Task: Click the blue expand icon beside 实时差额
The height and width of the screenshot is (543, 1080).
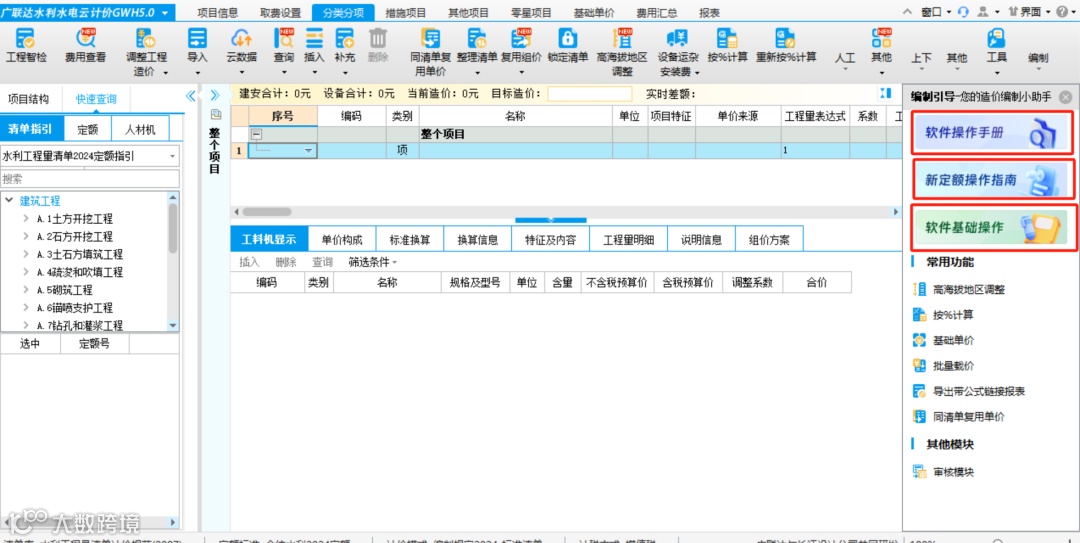Action: coord(885,93)
